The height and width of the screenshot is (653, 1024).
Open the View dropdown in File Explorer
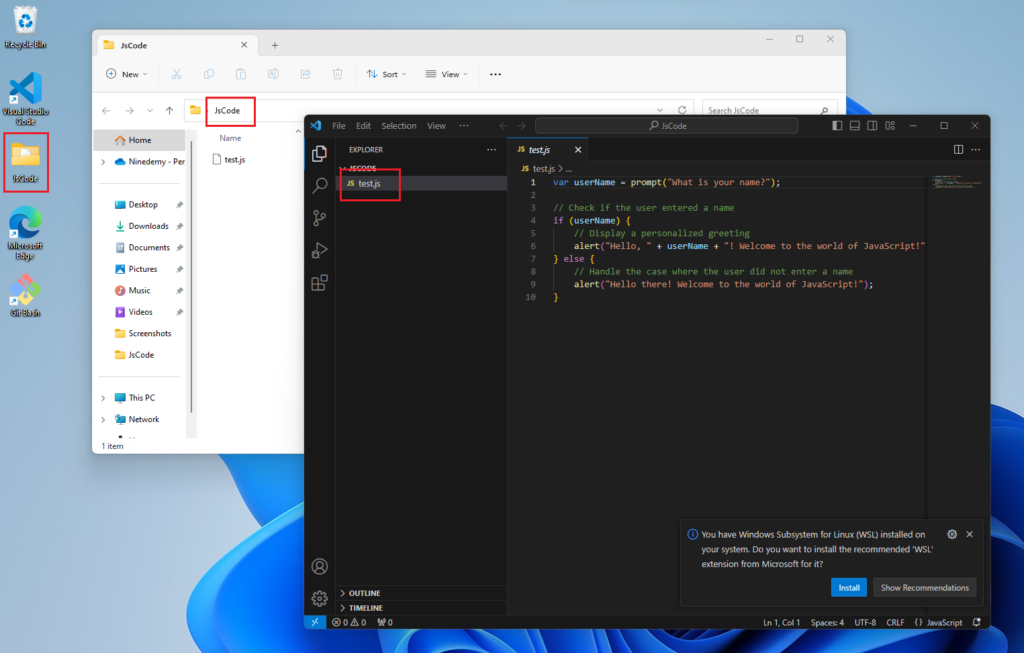coord(447,74)
